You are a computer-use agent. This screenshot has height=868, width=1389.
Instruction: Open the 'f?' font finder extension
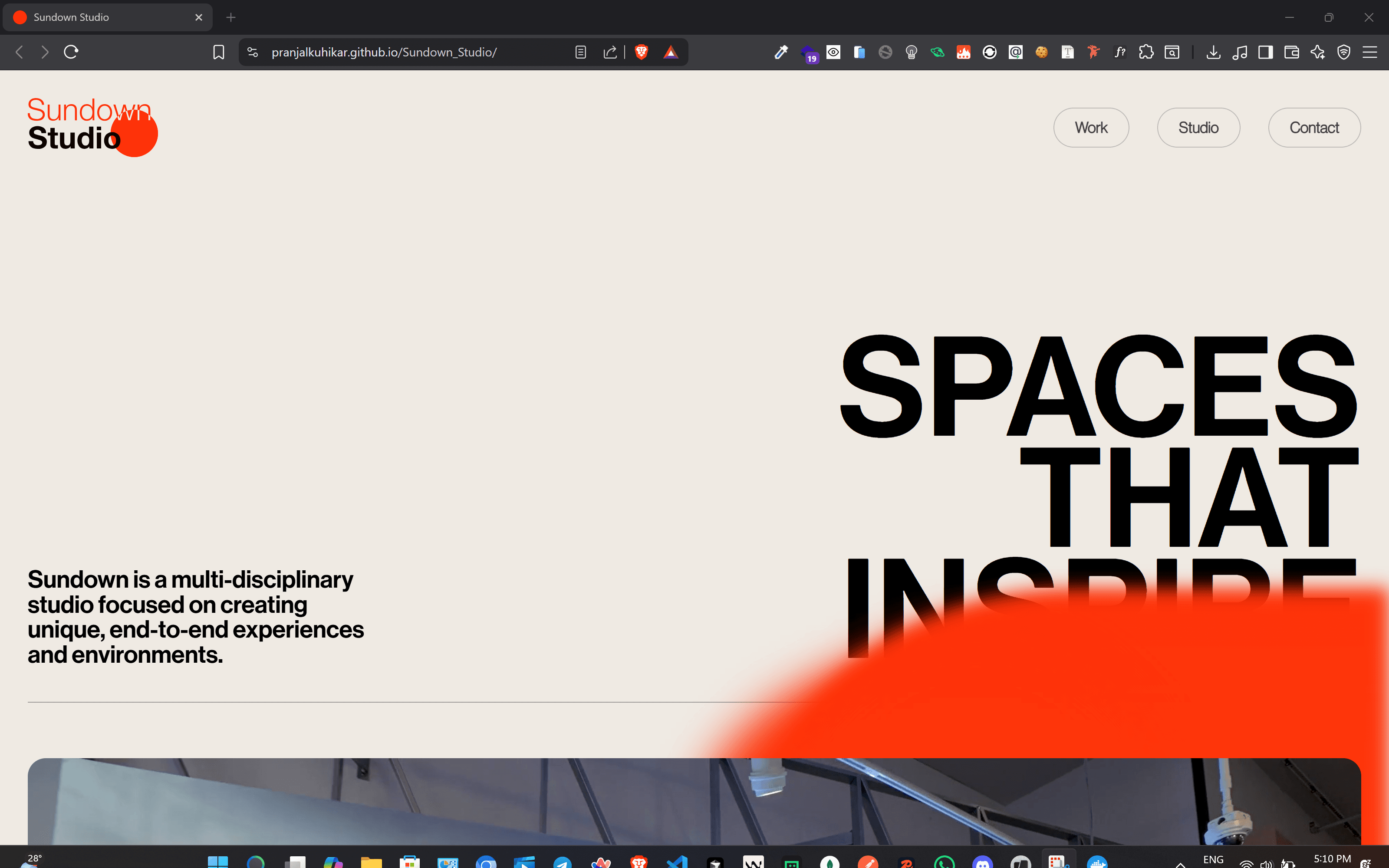point(1120,52)
